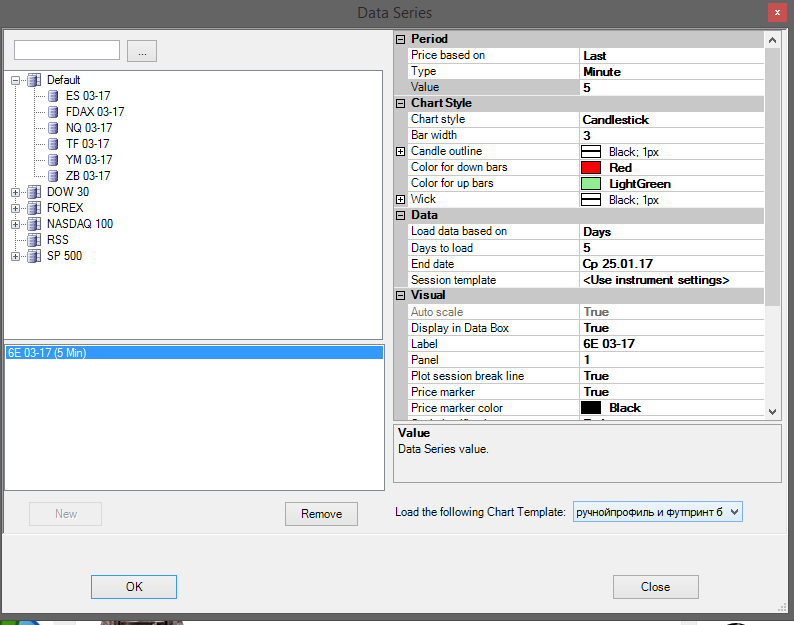Click the Session template value
The height and width of the screenshot is (625, 794).
pyautogui.click(x=671, y=280)
